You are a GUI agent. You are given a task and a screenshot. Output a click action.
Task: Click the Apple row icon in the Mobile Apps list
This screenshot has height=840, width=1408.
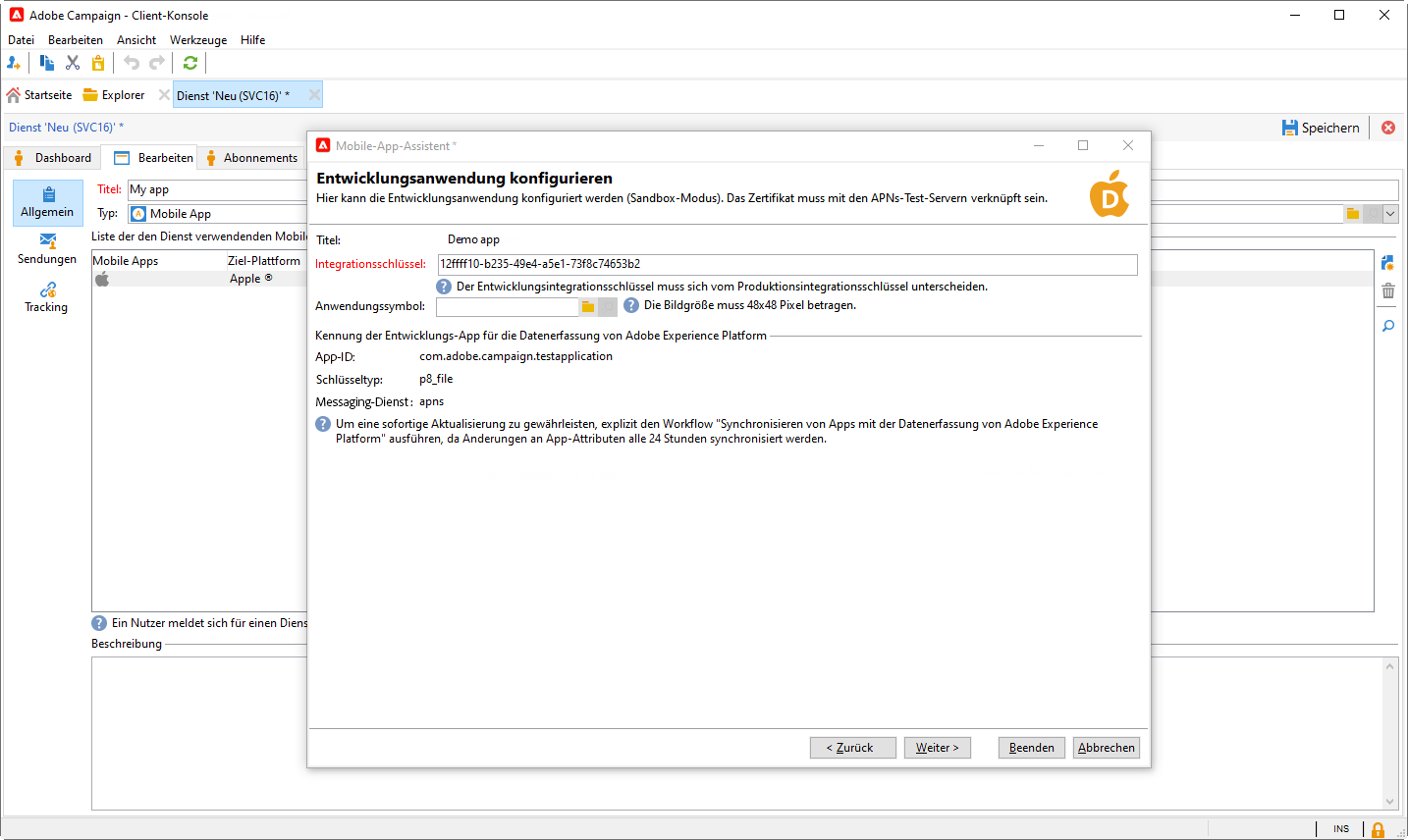[x=102, y=279]
